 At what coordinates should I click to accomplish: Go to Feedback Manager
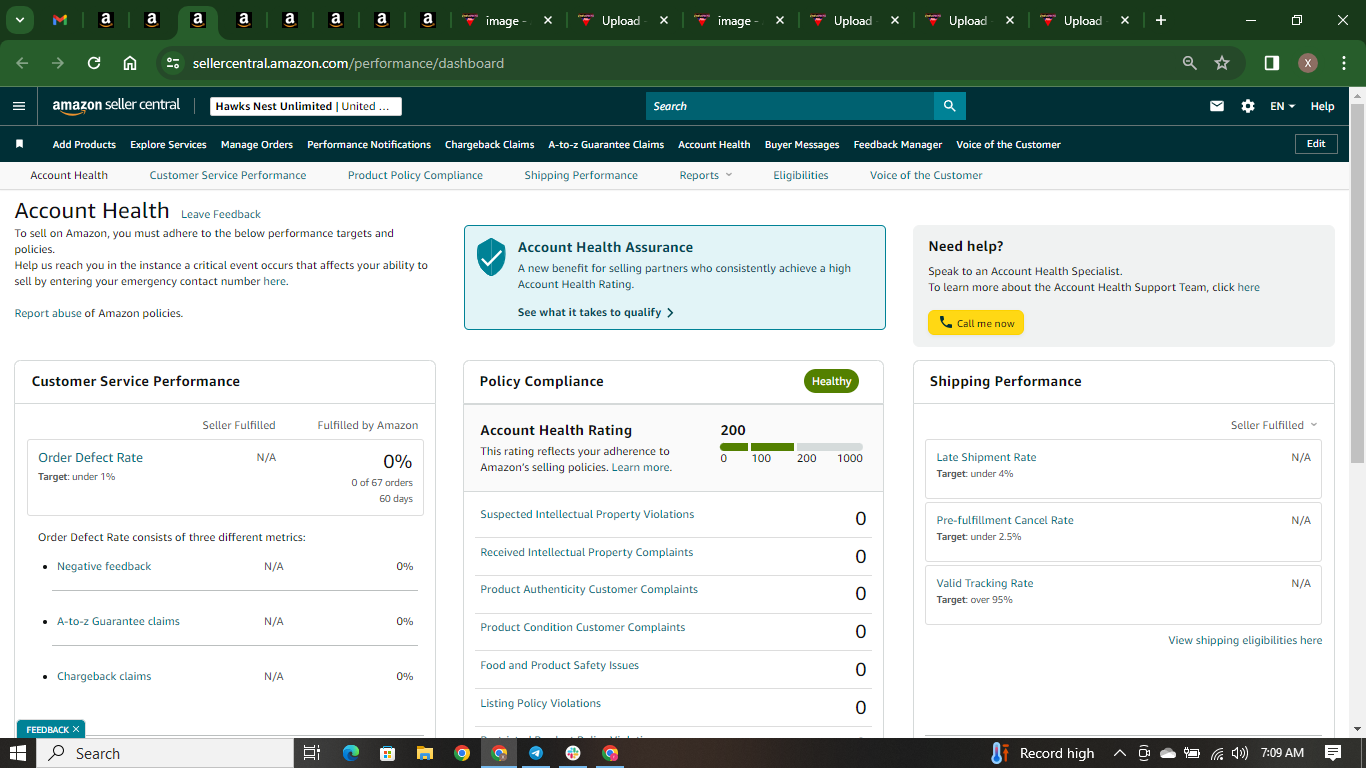(898, 144)
